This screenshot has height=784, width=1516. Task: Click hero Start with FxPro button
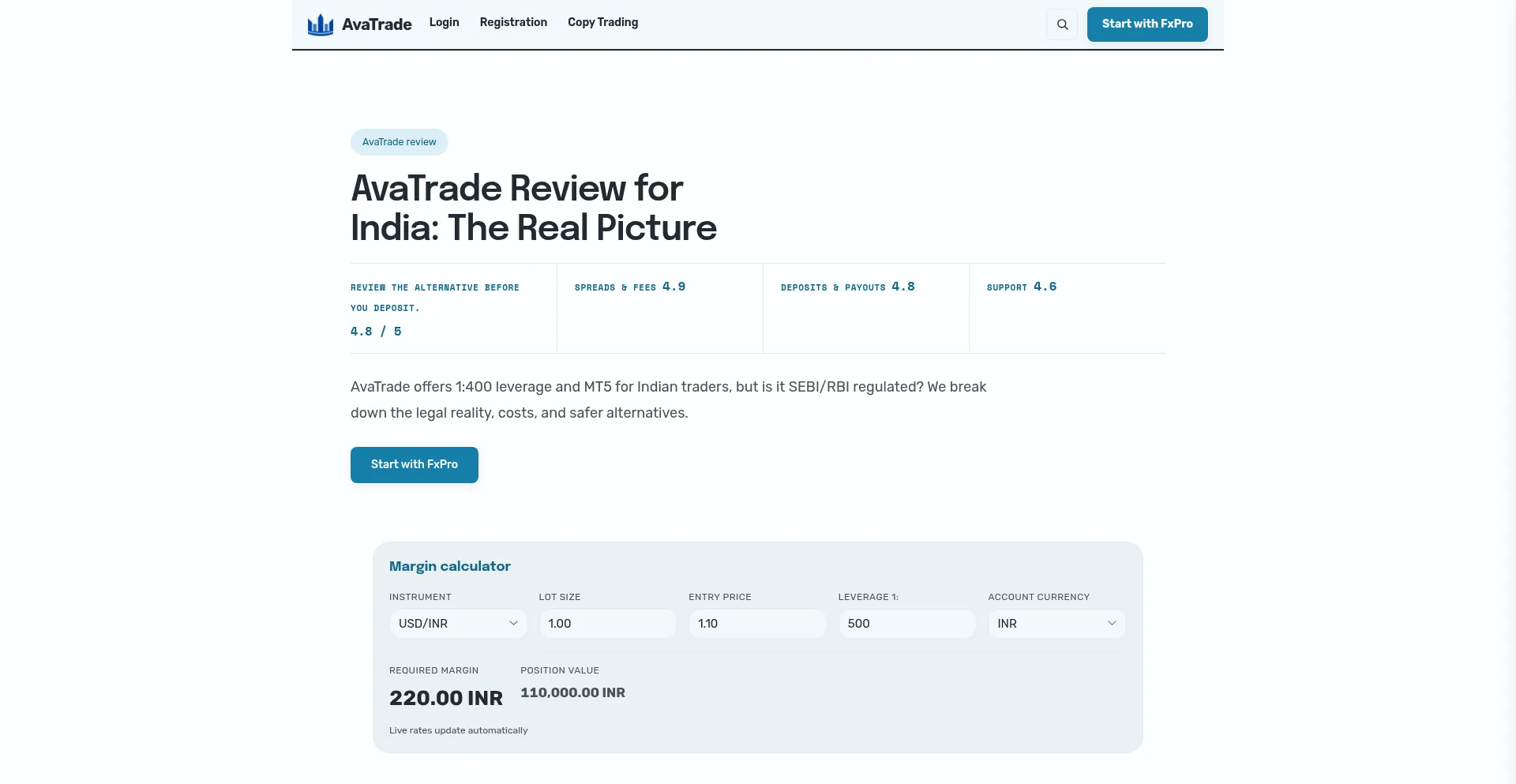[415, 464]
